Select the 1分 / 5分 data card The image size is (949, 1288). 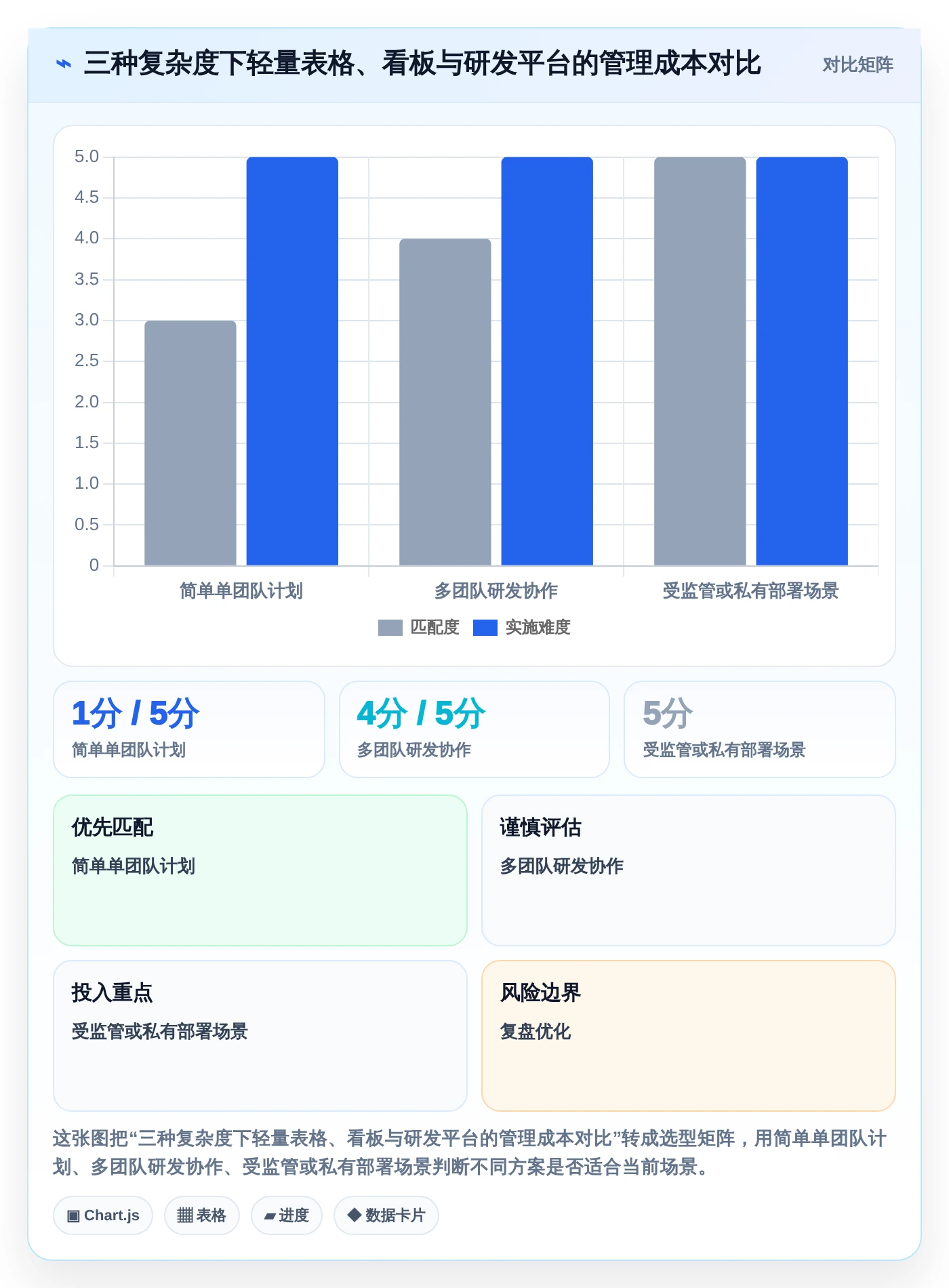(189, 729)
